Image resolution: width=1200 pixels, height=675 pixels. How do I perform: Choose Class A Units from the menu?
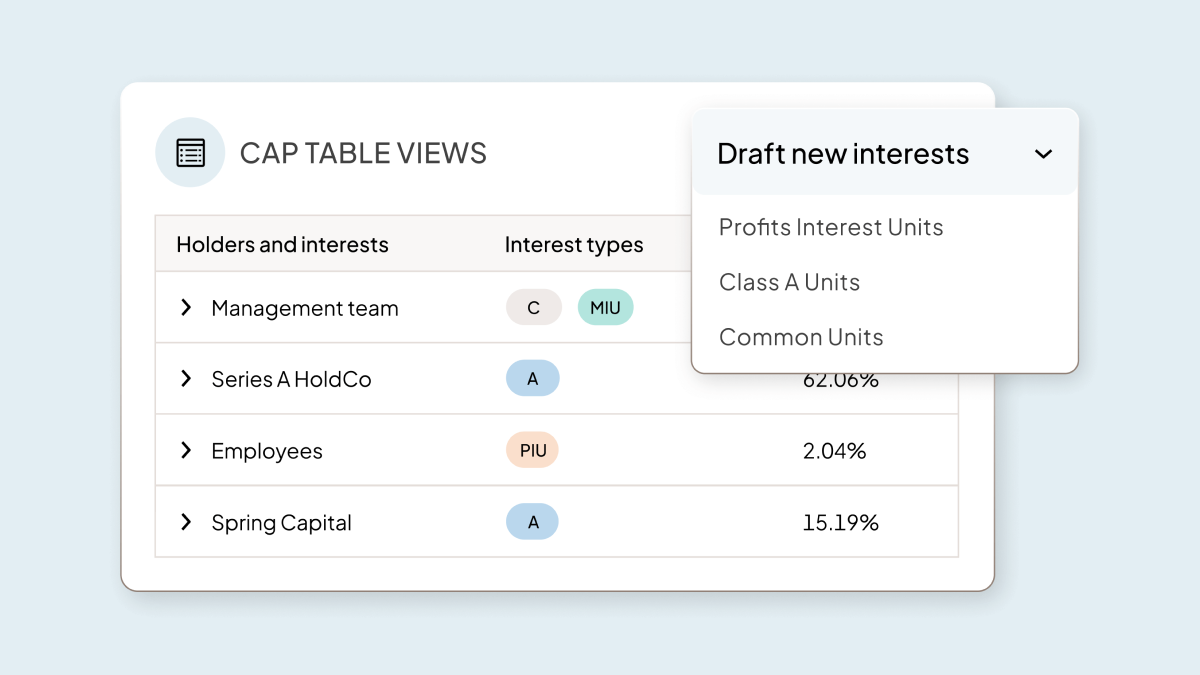pos(789,282)
